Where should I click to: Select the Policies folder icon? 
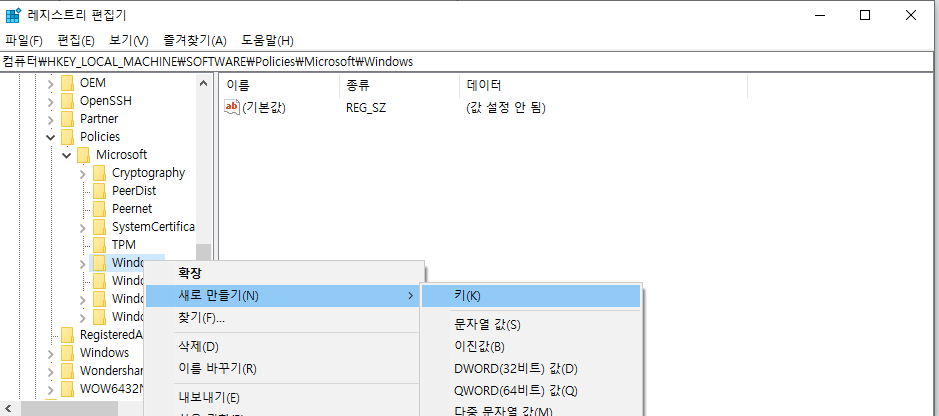(68, 136)
